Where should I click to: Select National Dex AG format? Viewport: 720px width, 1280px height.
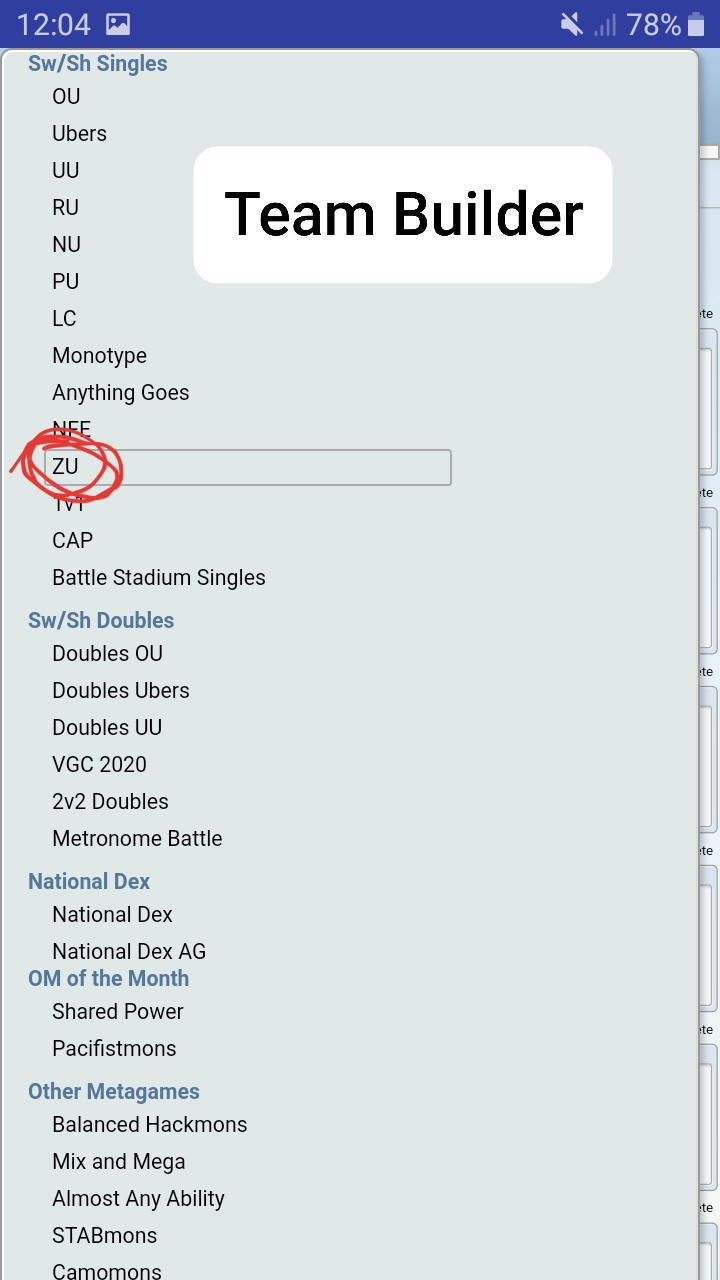click(x=129, y=952)
